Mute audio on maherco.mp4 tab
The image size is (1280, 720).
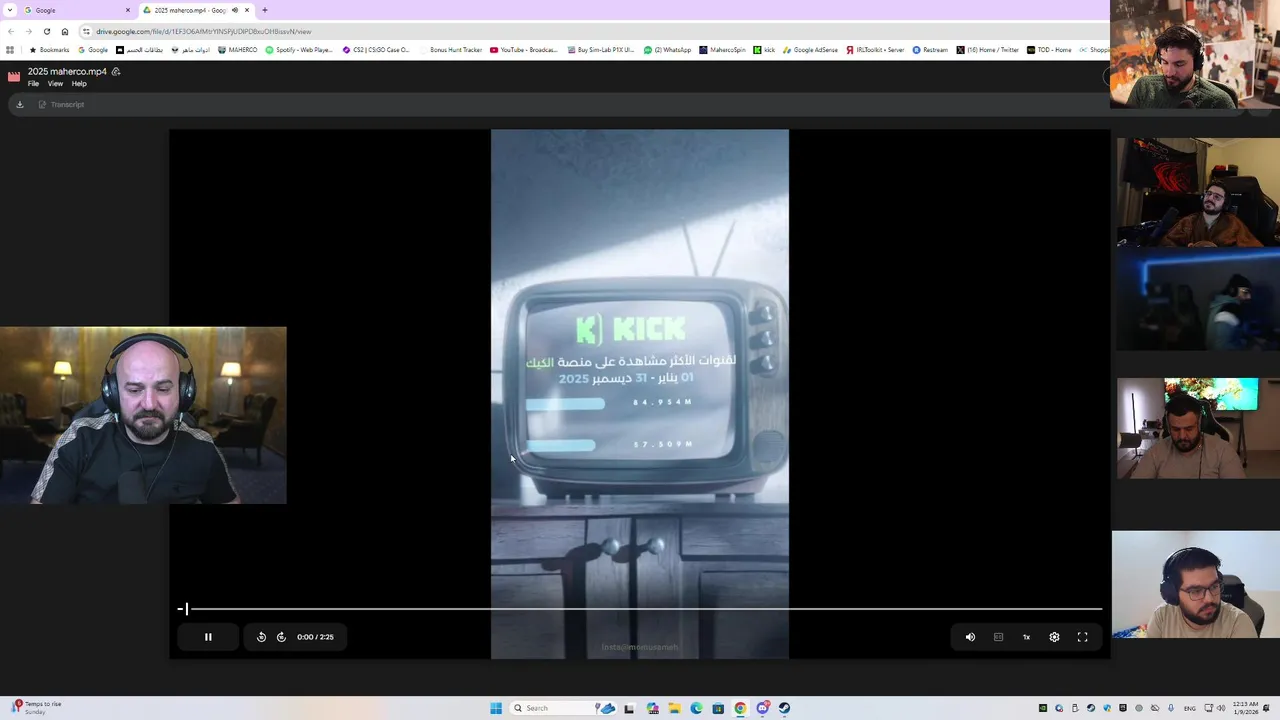(235, 10)
